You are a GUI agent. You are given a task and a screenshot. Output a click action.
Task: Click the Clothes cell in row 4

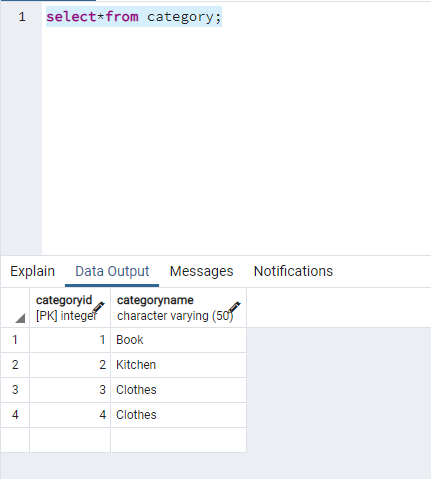[179, 415]
